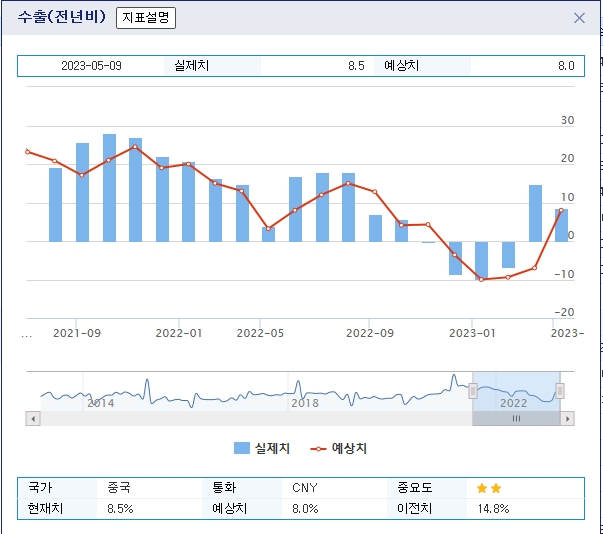Click the lowest red forecast point near 2023-01
The image size is (603, 534).
point(481,279)
